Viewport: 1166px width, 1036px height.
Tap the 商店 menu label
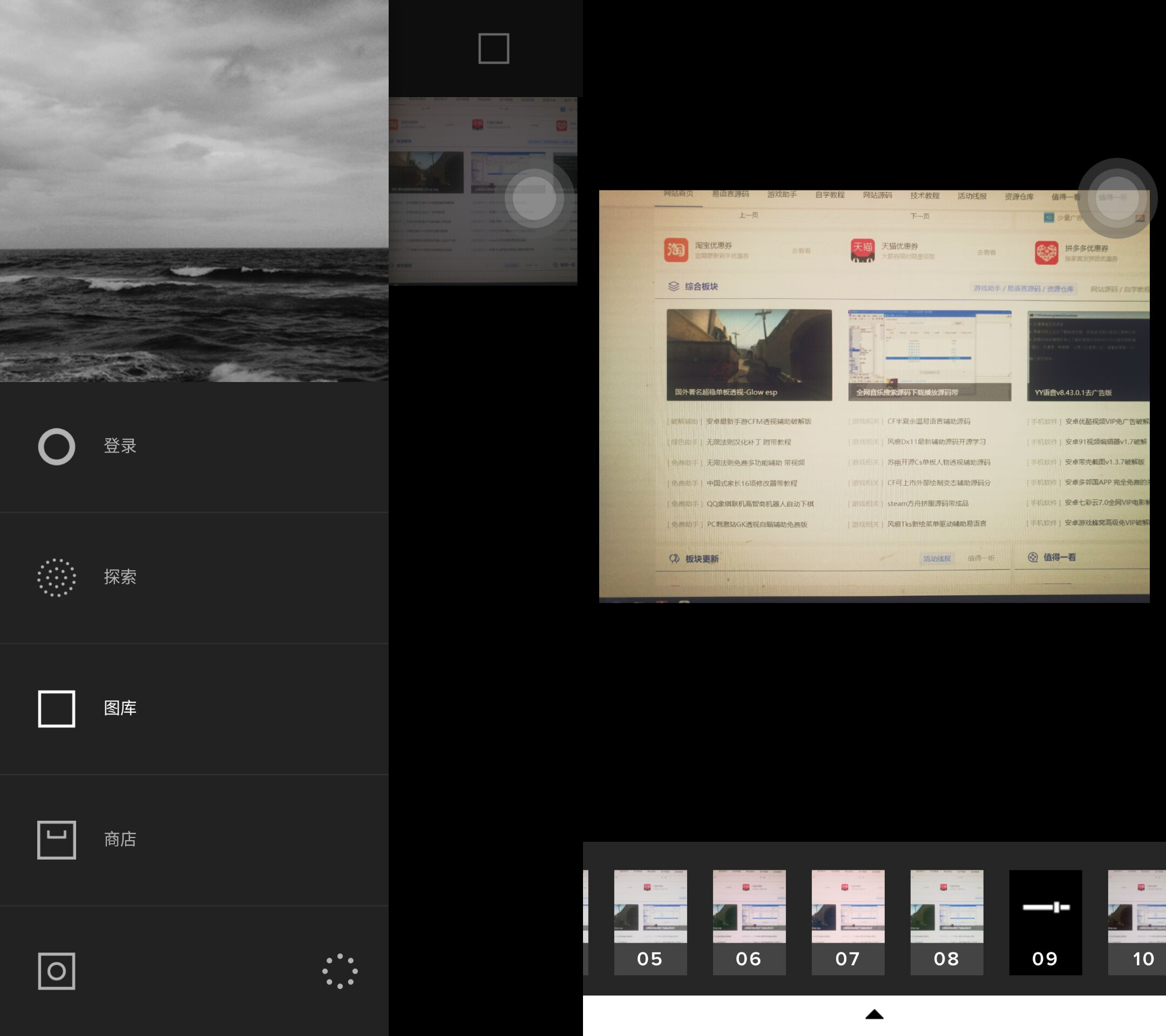pyautogui.click(x=120, y=839)
